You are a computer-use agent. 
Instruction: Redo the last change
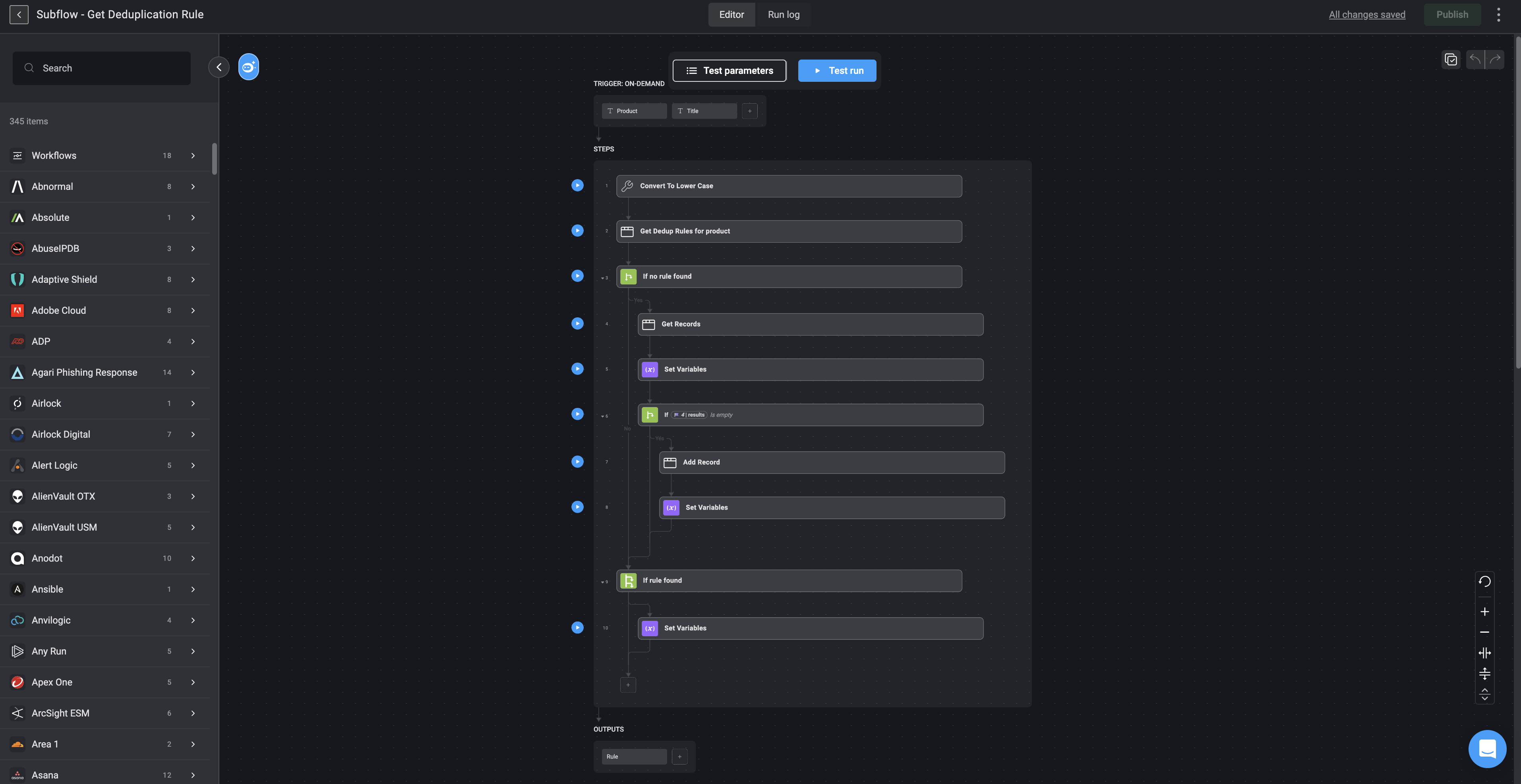click(x=1495, y=60)
